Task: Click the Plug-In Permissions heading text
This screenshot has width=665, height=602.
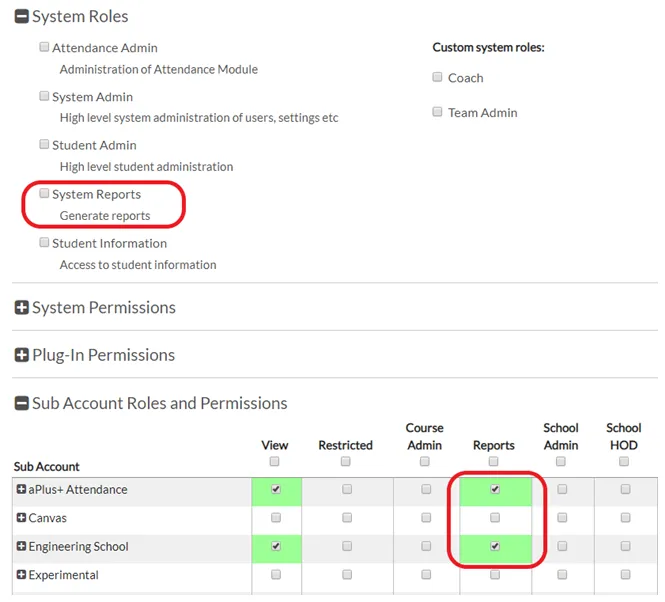Action: click(x=103, y=355)
